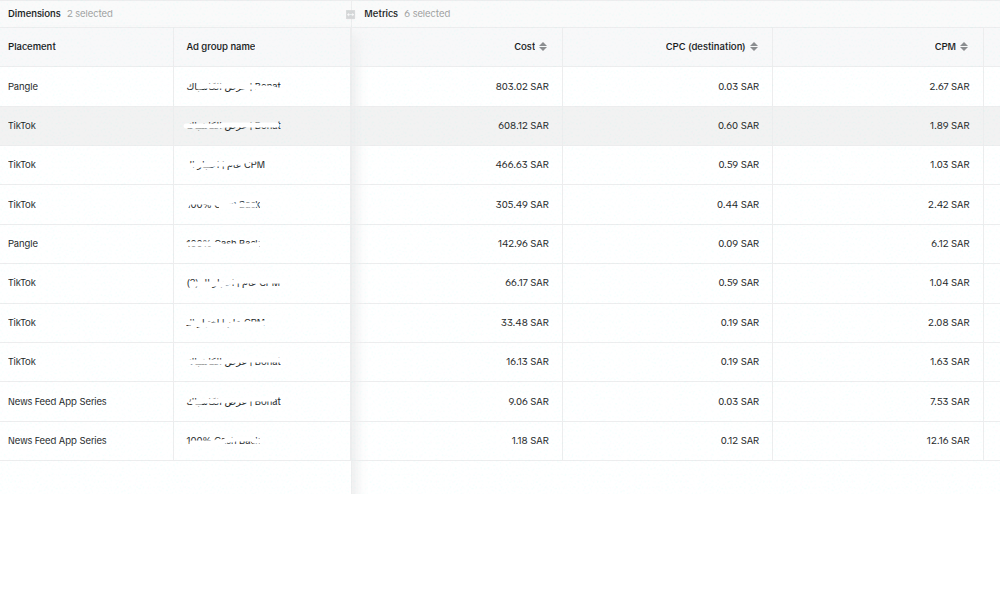The height and width of the screenshot is (600, 1000).
Task: Select the TikTok cell in 466.63 SAR row
Action: tap(22, 165)
